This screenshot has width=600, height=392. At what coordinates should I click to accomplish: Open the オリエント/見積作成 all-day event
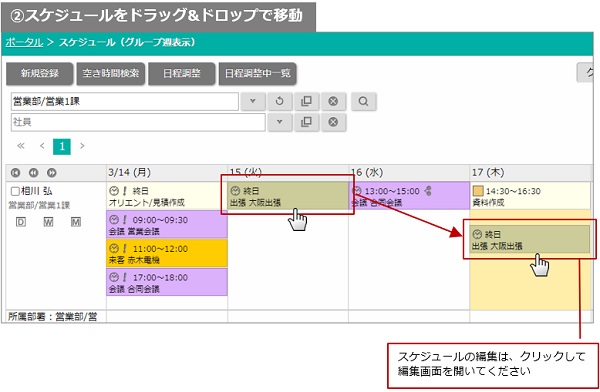click(x=167, y=196)
